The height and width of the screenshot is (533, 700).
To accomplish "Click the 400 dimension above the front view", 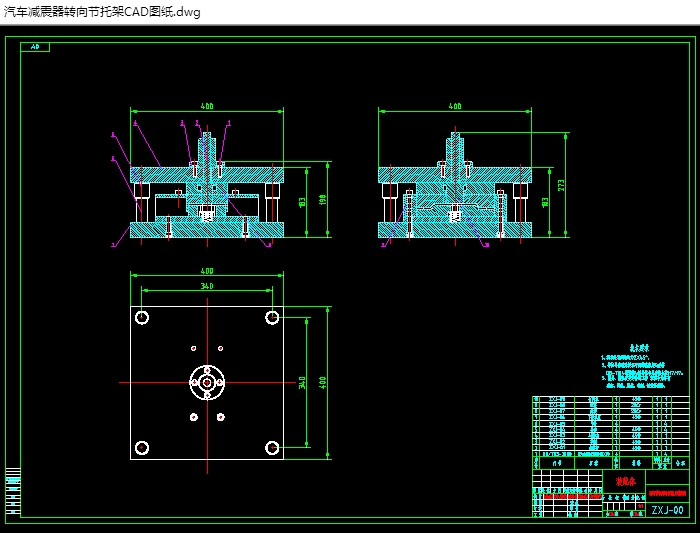I will [207, 106].
